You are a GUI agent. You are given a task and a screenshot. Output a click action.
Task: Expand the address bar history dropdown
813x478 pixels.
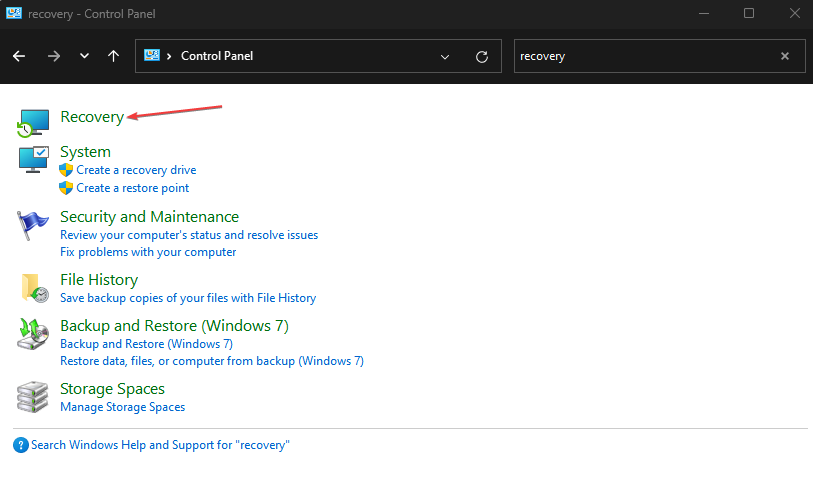click(445, 57)
